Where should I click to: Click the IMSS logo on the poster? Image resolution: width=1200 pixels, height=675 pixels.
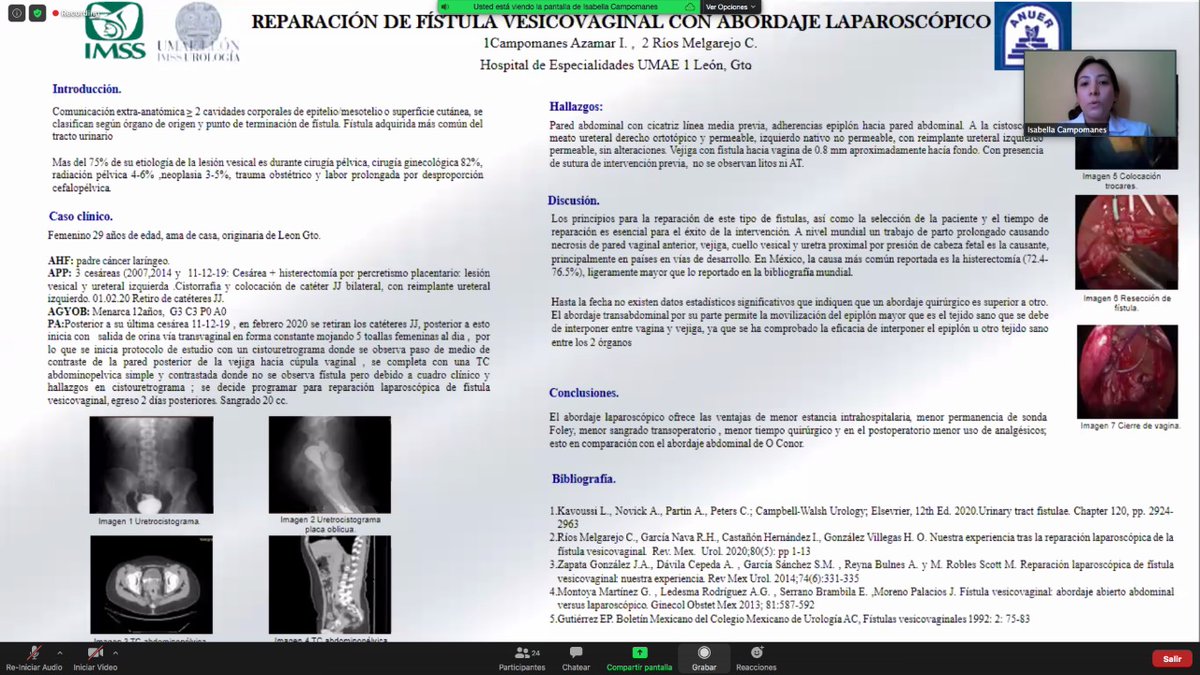coord(114,31)
